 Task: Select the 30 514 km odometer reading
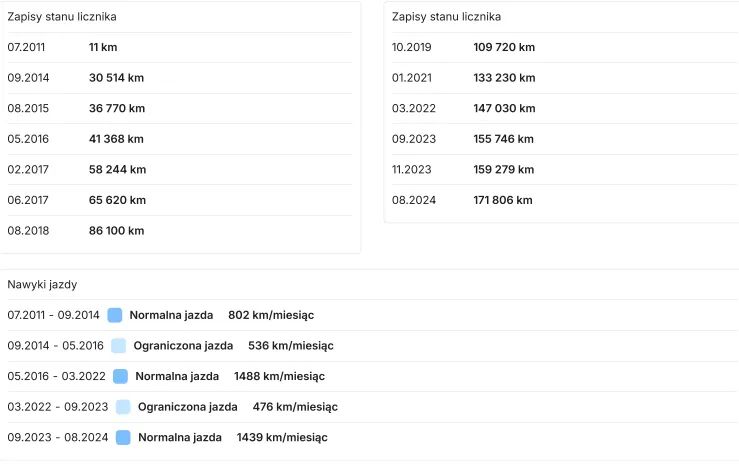116,78
